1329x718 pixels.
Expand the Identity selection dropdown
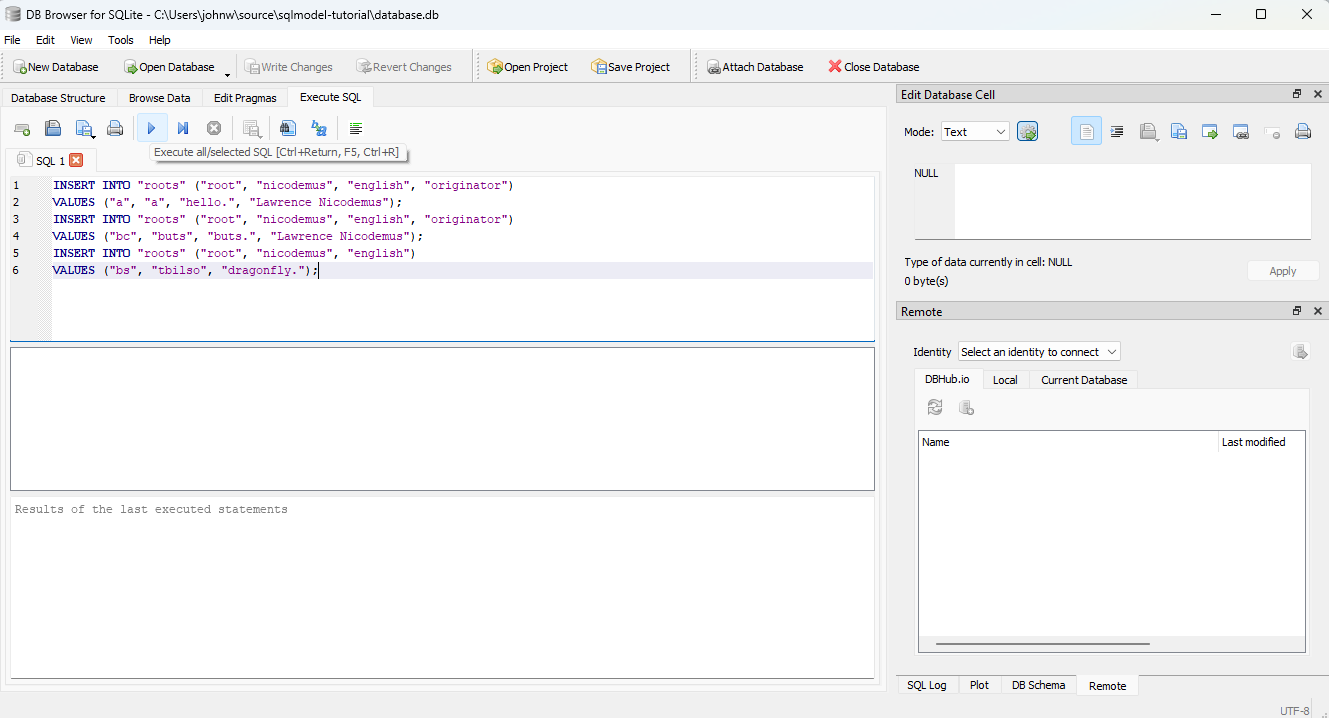tap(1039, 352)
